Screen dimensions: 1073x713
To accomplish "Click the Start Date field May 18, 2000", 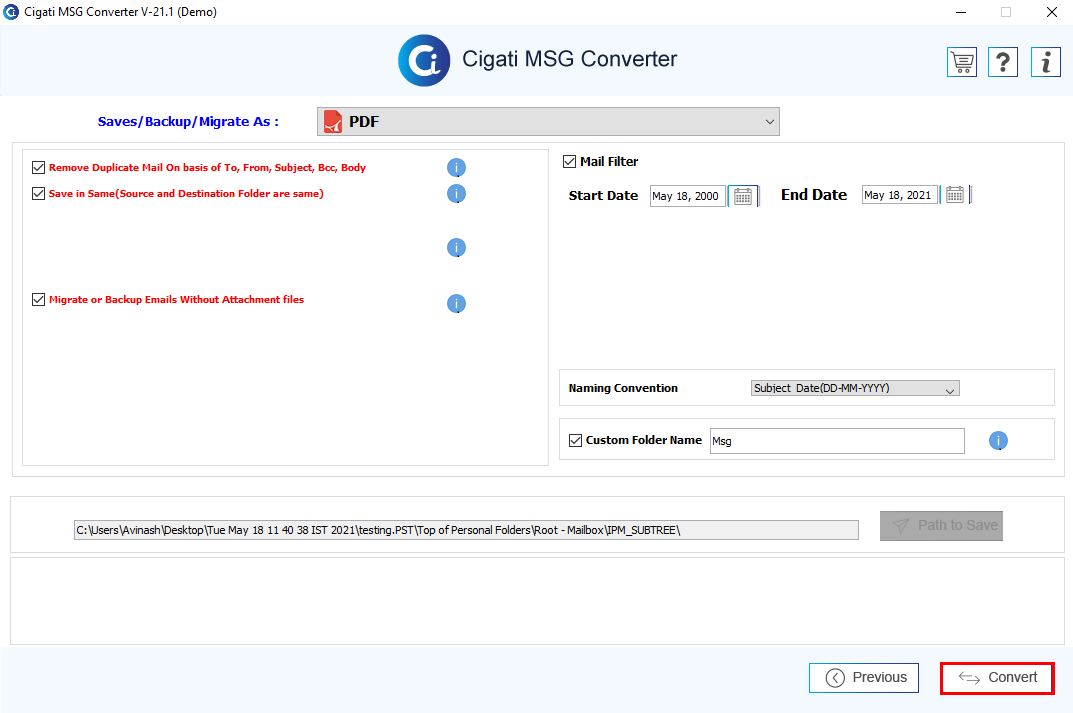I will (687, 196).
